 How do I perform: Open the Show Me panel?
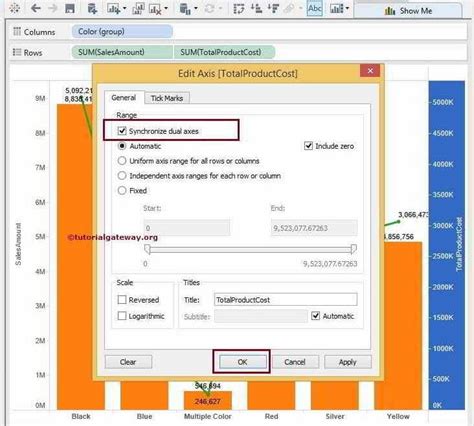[x=409, y=11]
